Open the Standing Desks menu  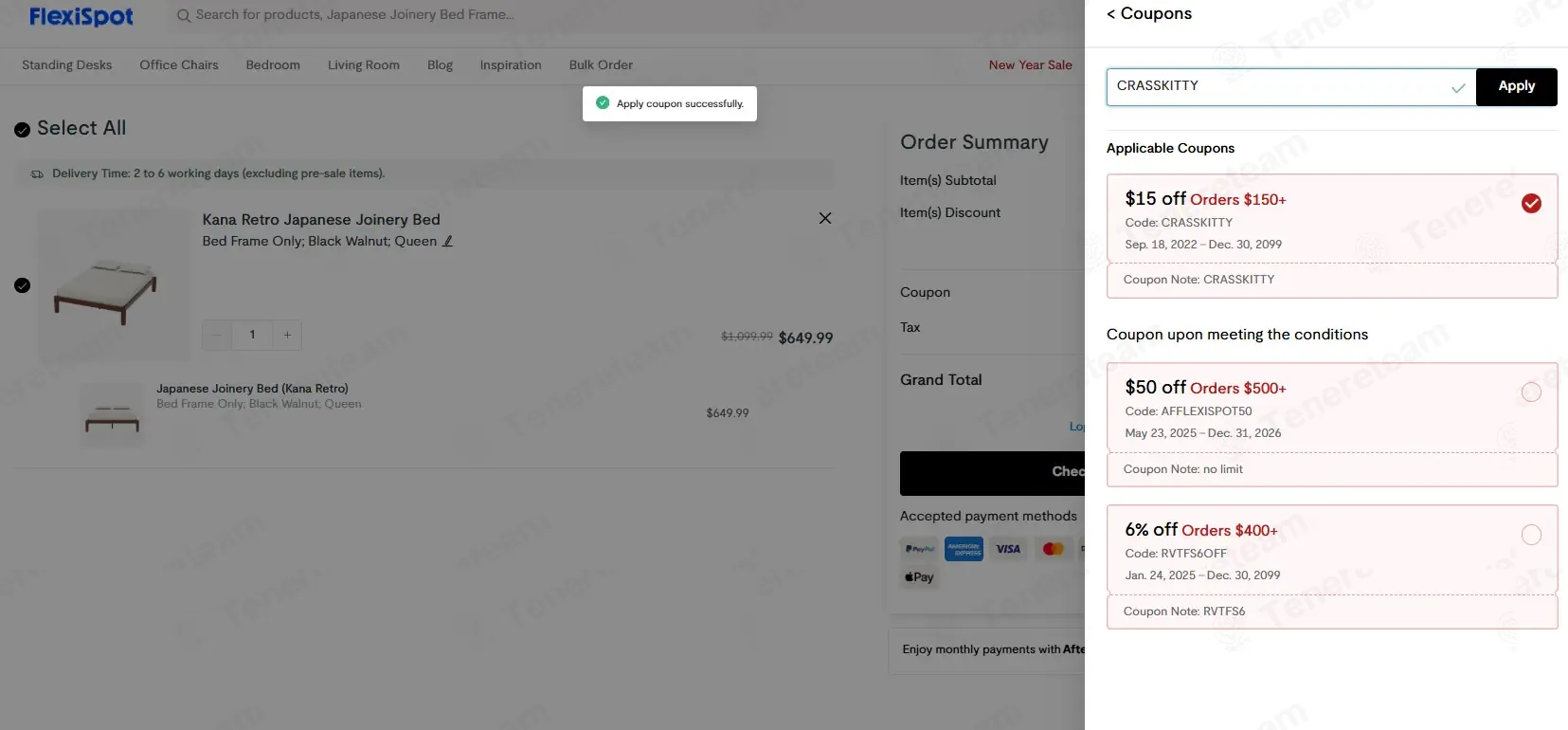(67, 64)
